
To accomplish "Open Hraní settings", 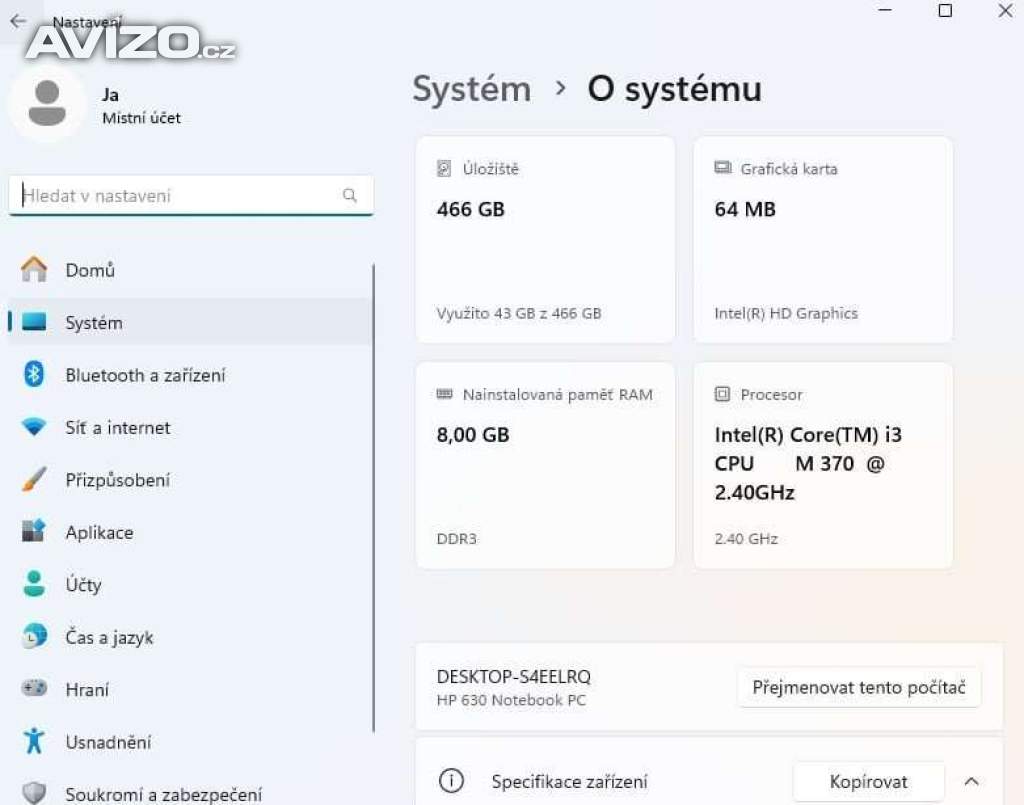I will click(191, 689).
